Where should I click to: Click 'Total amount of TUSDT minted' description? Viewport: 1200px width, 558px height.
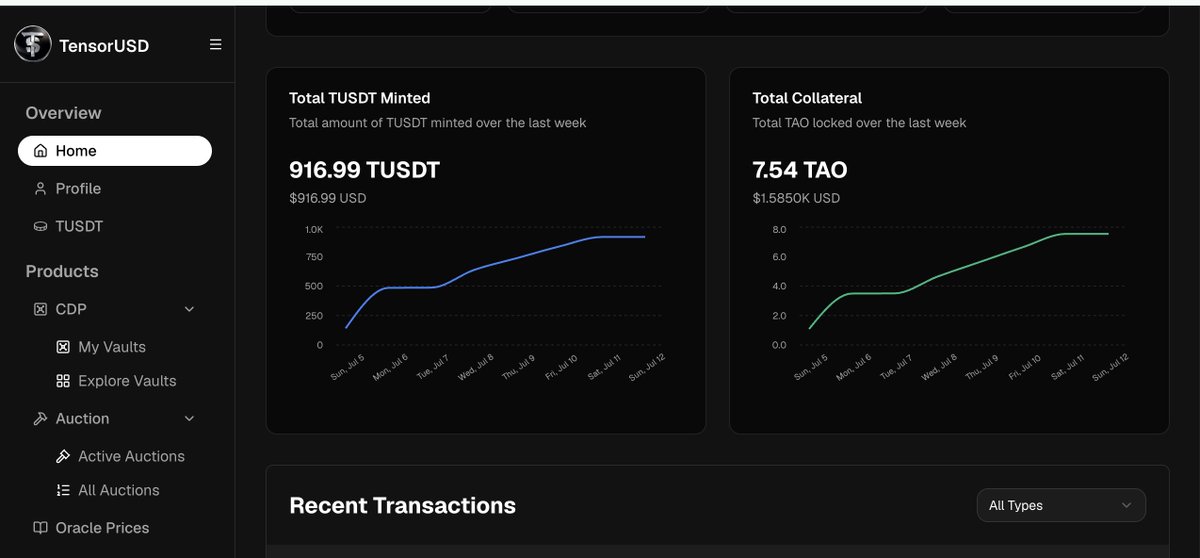click(x=438, y=123)
